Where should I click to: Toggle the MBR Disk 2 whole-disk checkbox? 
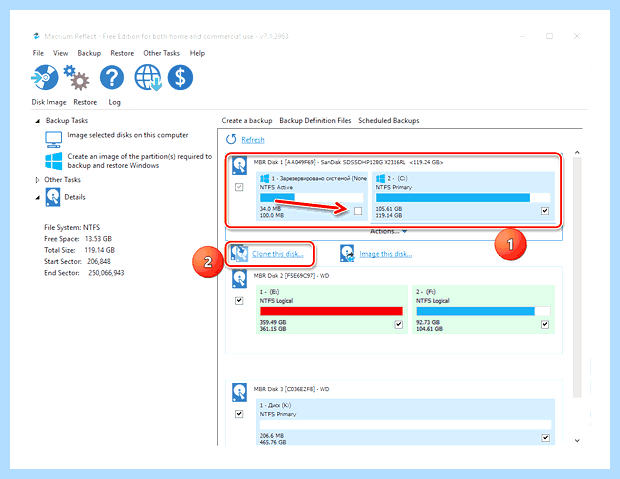coord(239,301)
